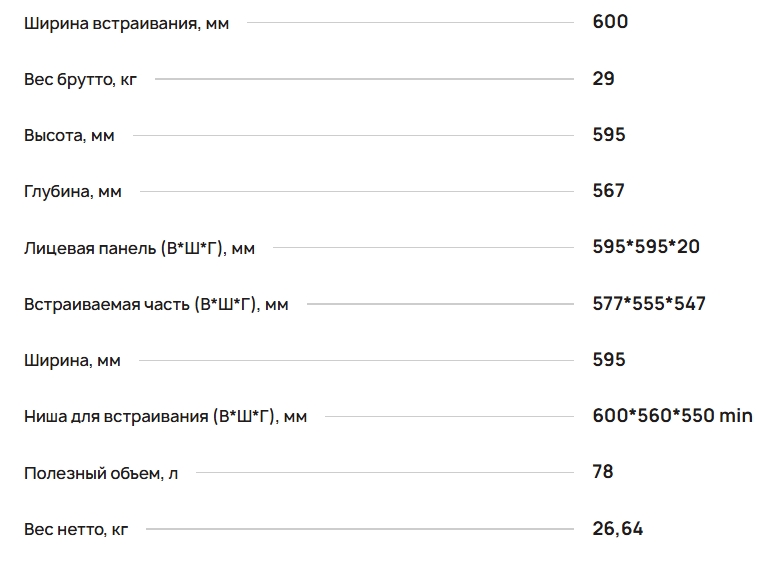Select the 'Ширина, мм' value 595
This screenshot has height=563, width=759.
[x=609, y=359]
